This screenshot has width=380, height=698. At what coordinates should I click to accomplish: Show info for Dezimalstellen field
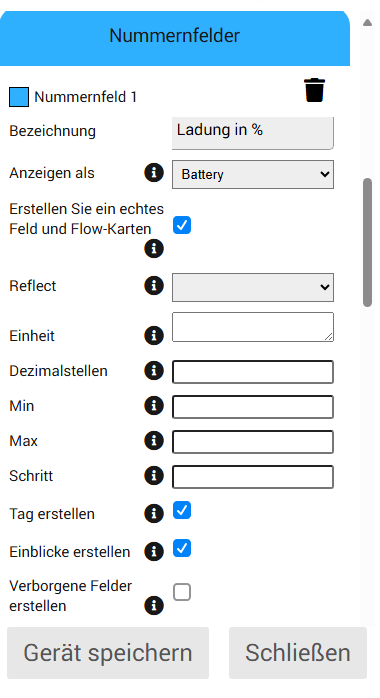click(x=154, y=371)
